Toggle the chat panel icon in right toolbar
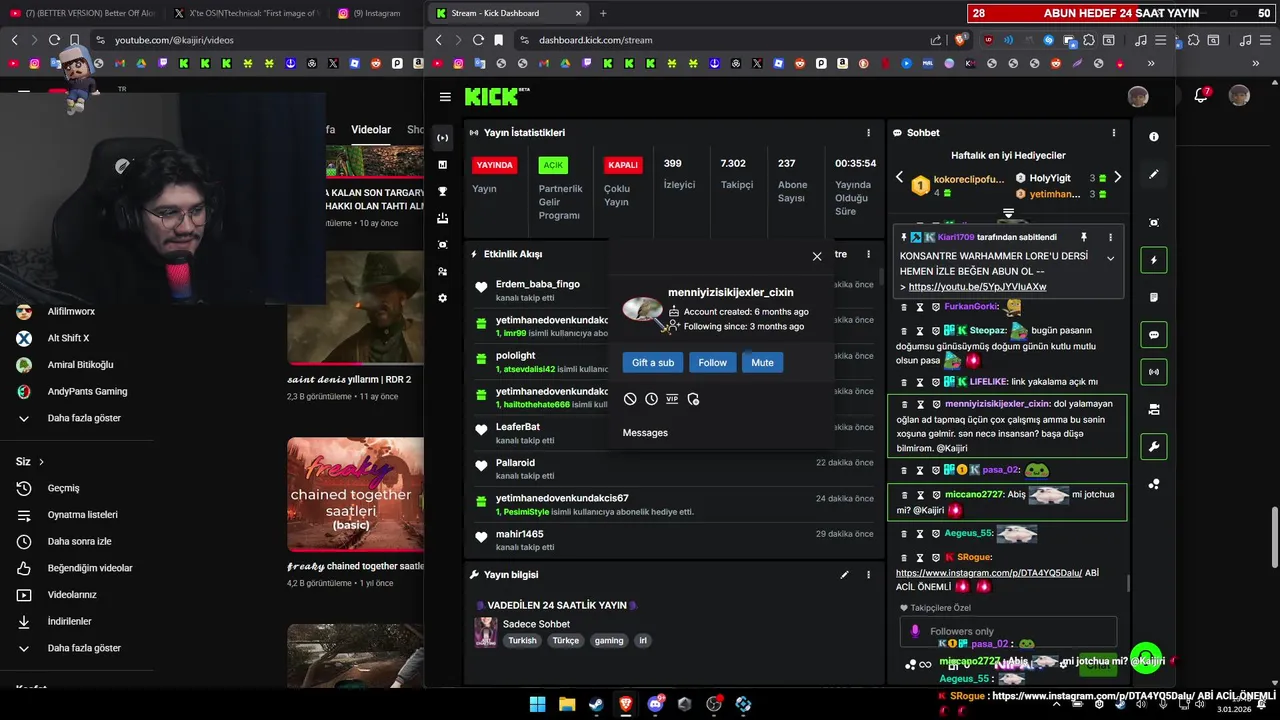The height and width of the screenshot is (720, 1280). (x=1154, y=335)
